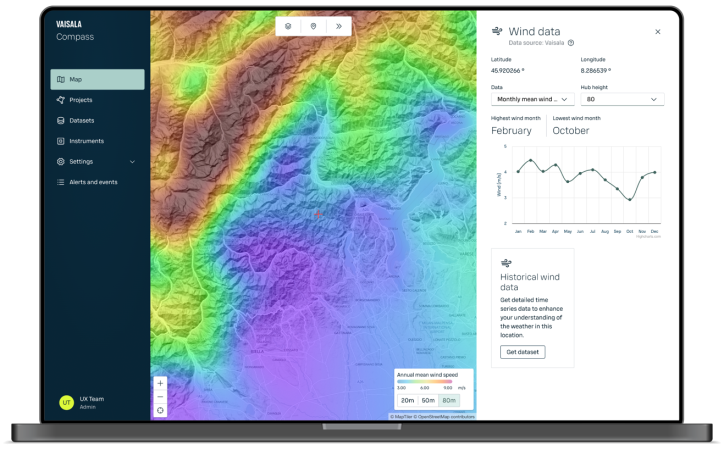This screenshot has height=450, width=724.
Task: Click the Longitude value 8.286539
Action: pos(596,71)
